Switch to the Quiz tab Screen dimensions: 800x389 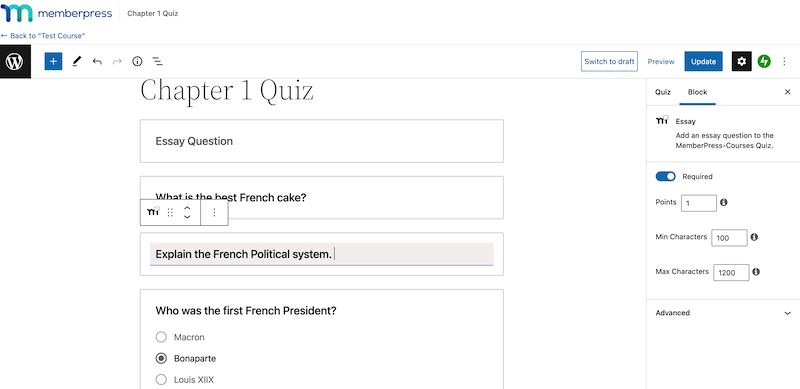[663, 92]
